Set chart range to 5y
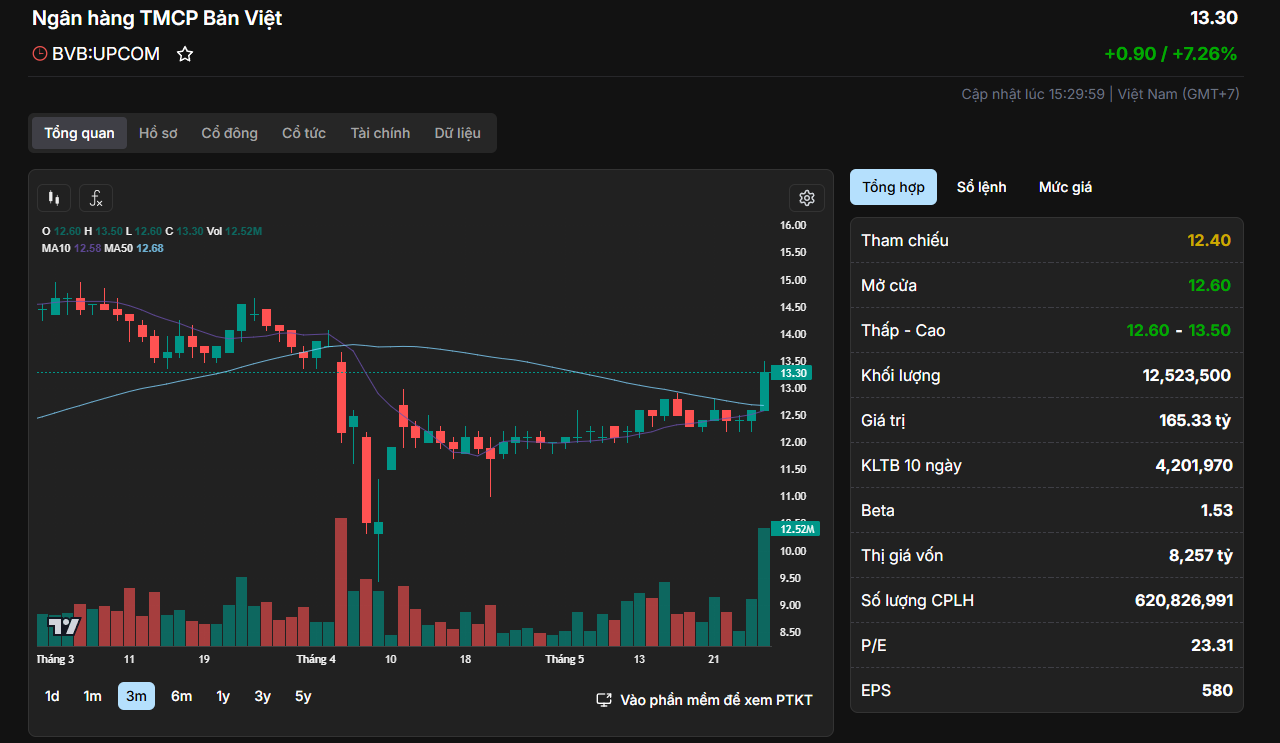This screenshot has height=743, width=1280. tap(303, 696)
